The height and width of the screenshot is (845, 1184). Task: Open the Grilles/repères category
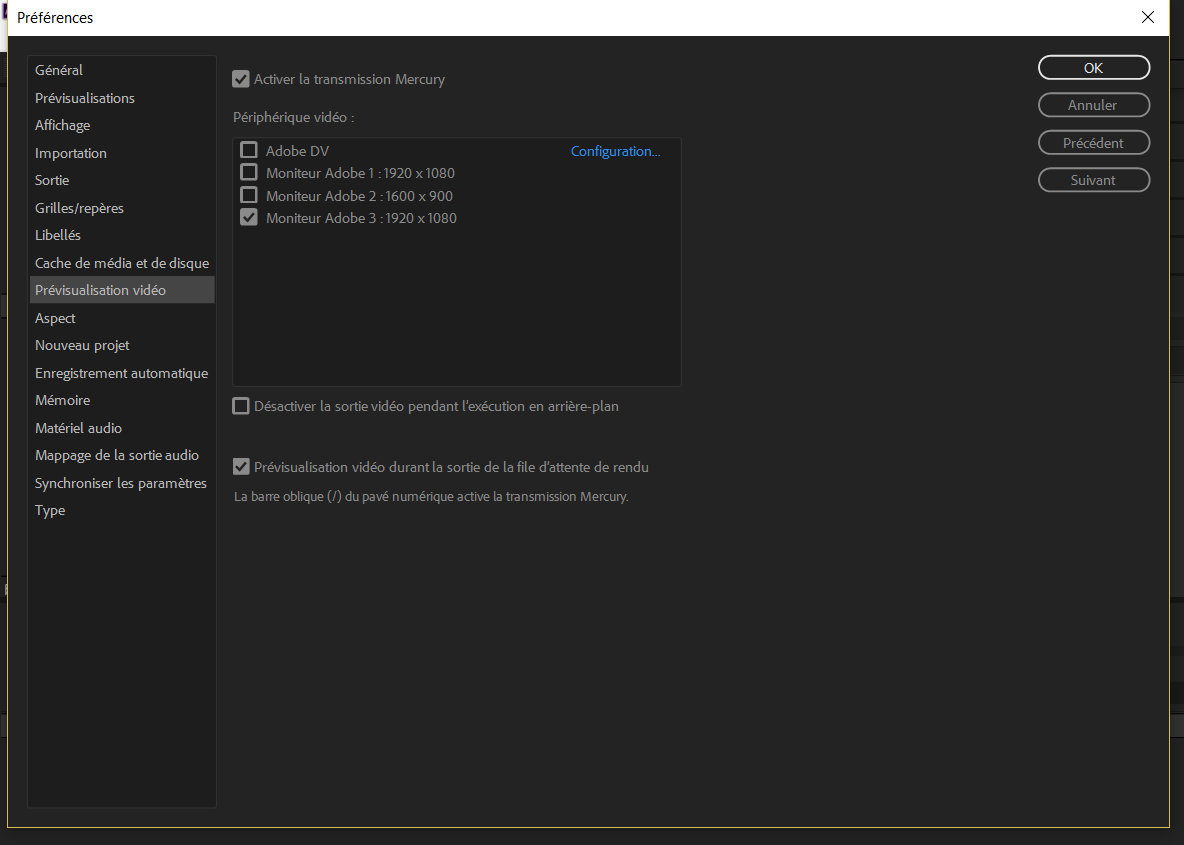(x=122, y=208)
